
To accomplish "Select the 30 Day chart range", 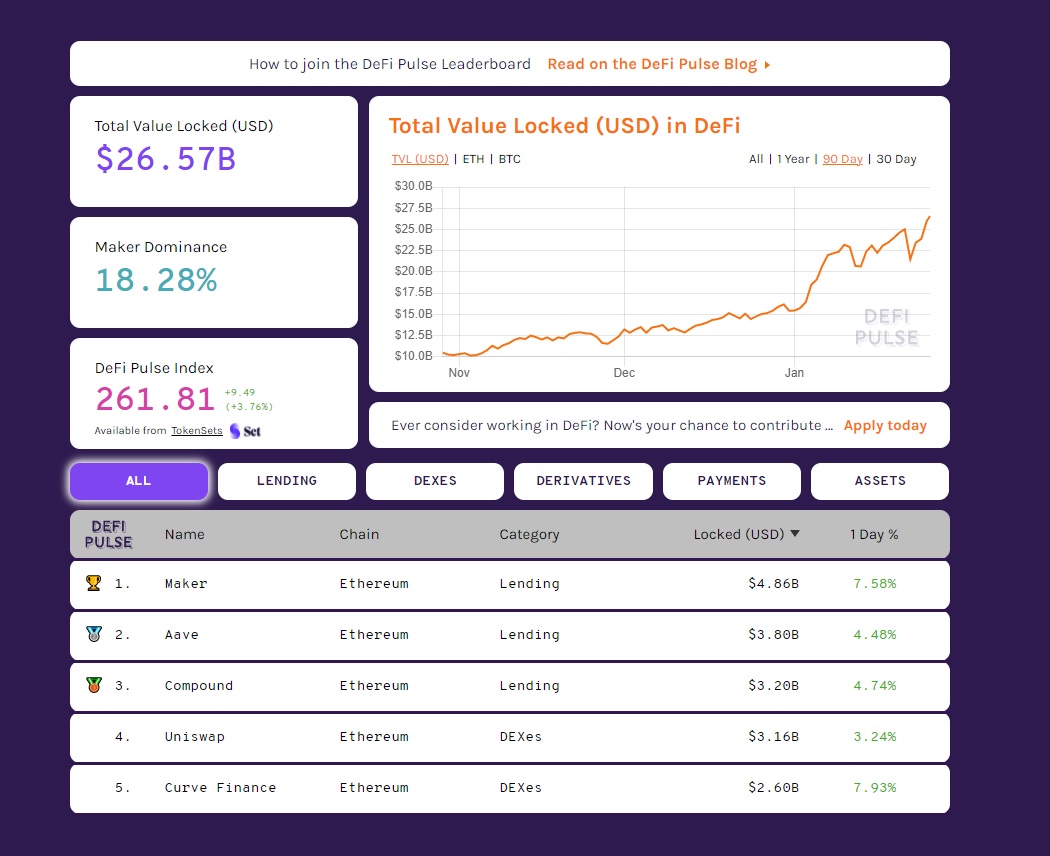I will (896, 159).
